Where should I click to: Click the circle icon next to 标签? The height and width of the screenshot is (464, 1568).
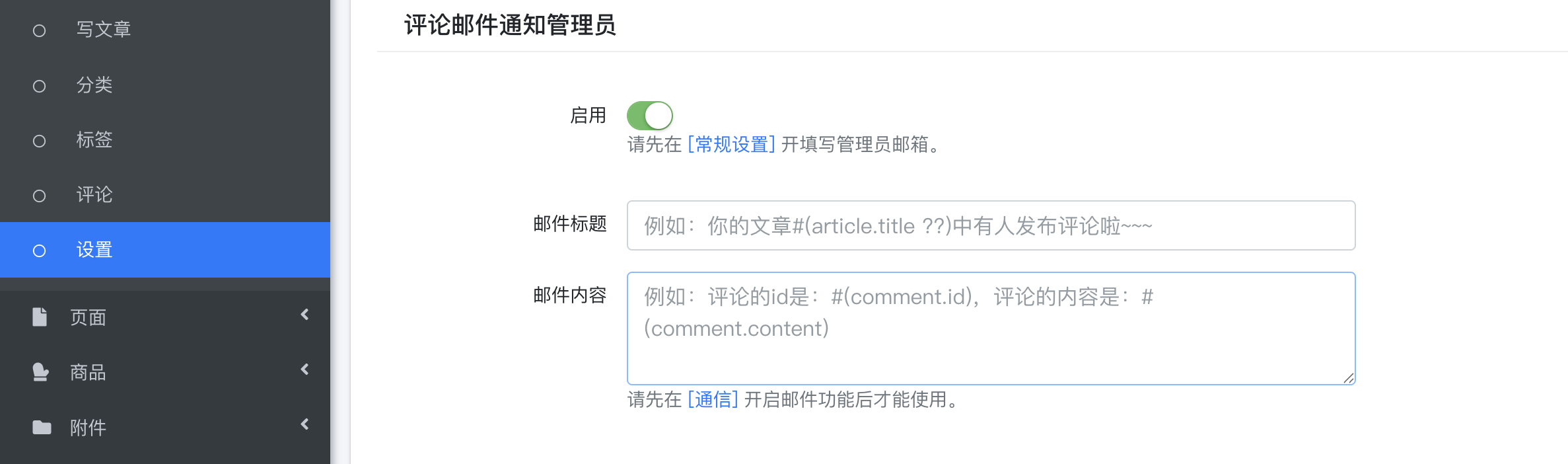click(x=39, y=141)
